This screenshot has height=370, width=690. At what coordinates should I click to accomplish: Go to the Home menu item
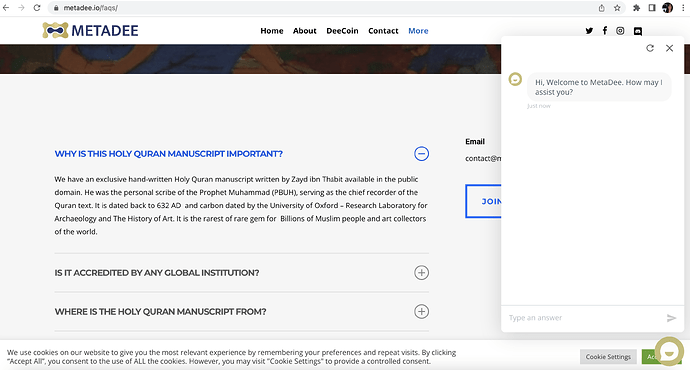(272, 31)
